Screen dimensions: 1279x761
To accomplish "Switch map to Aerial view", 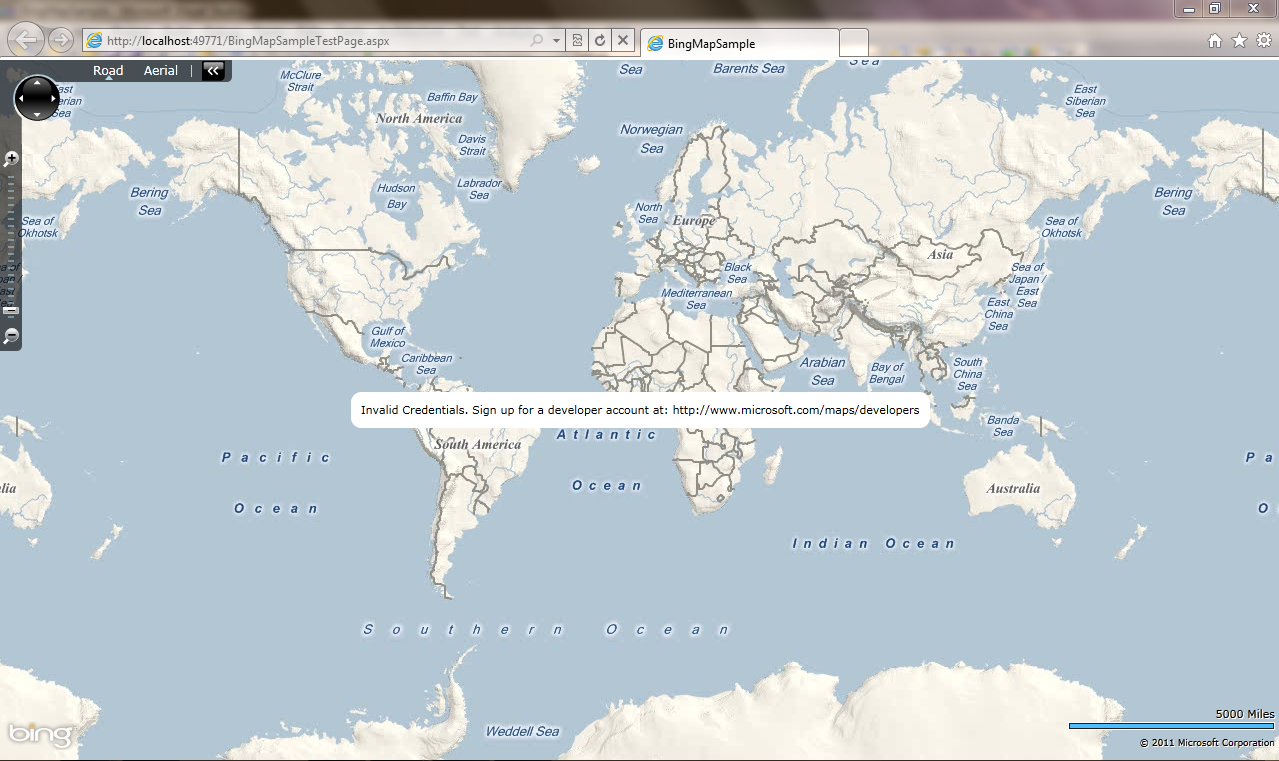I will point(161,71).
